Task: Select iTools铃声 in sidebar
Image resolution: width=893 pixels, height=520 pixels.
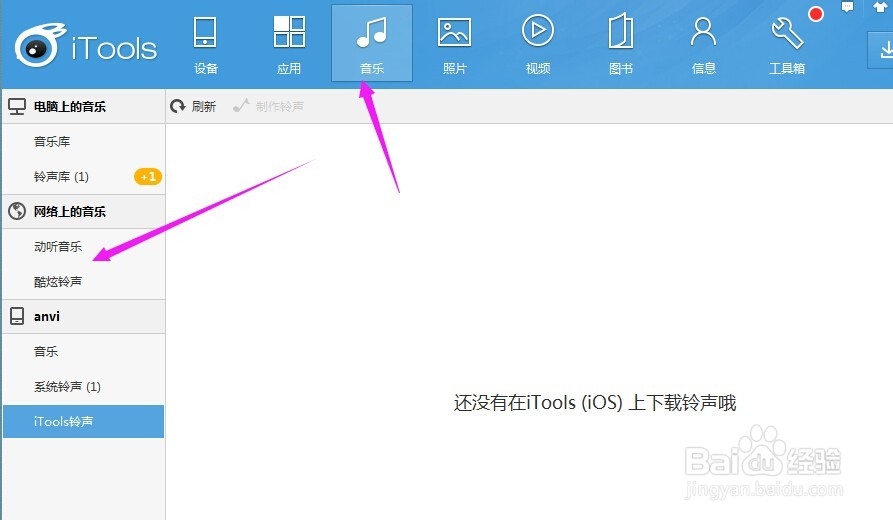Action: [x=84, y=421]
